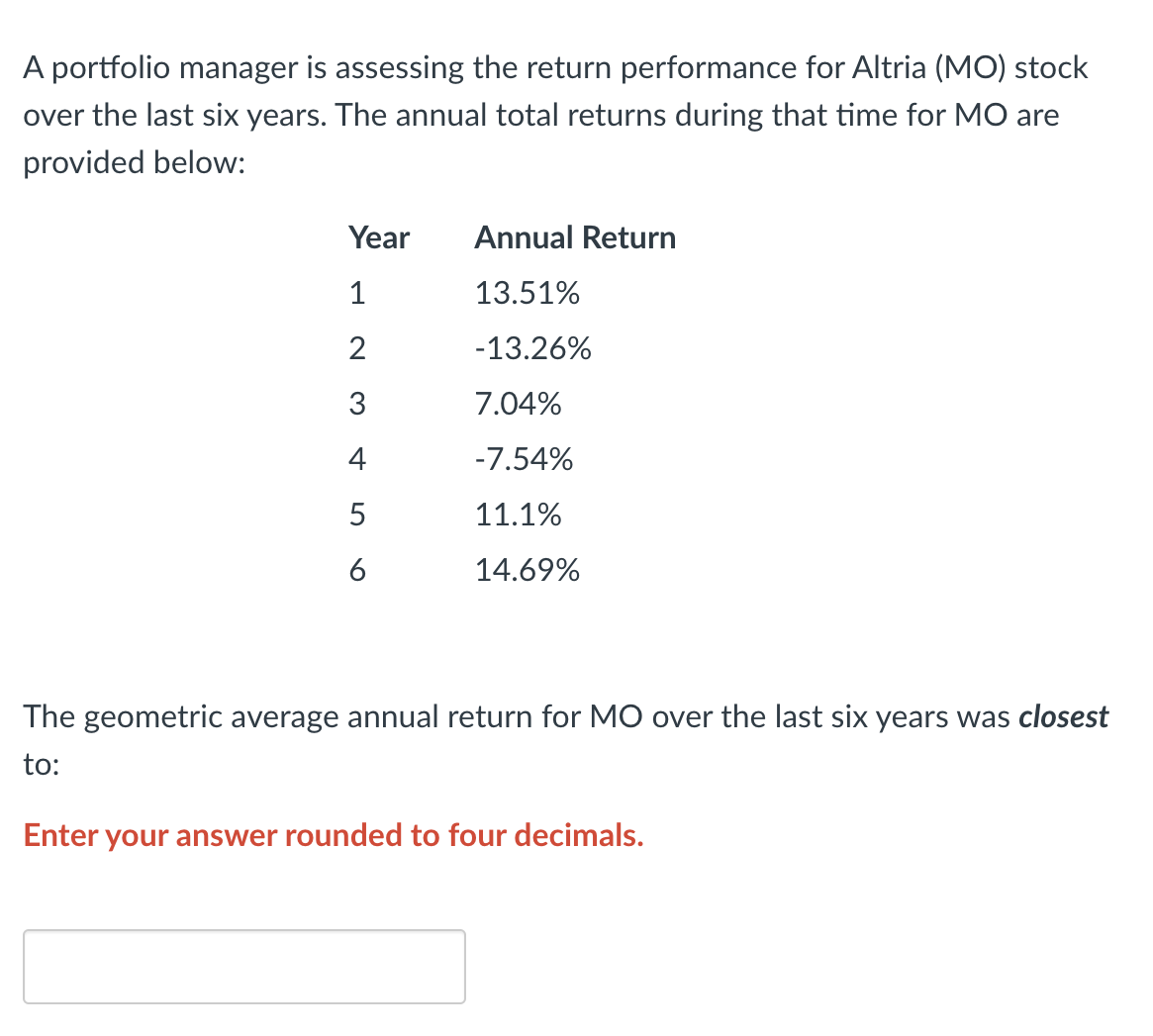This screenshot has height=1036, width=1153.
Task: Select the Year 6 row label
Action: [357, 570]
